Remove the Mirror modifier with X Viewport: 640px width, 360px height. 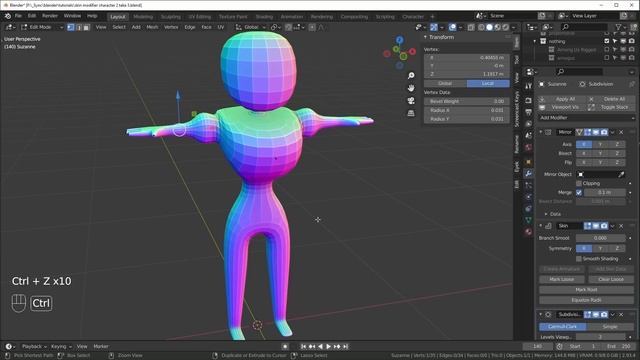[x=621, y=132]
